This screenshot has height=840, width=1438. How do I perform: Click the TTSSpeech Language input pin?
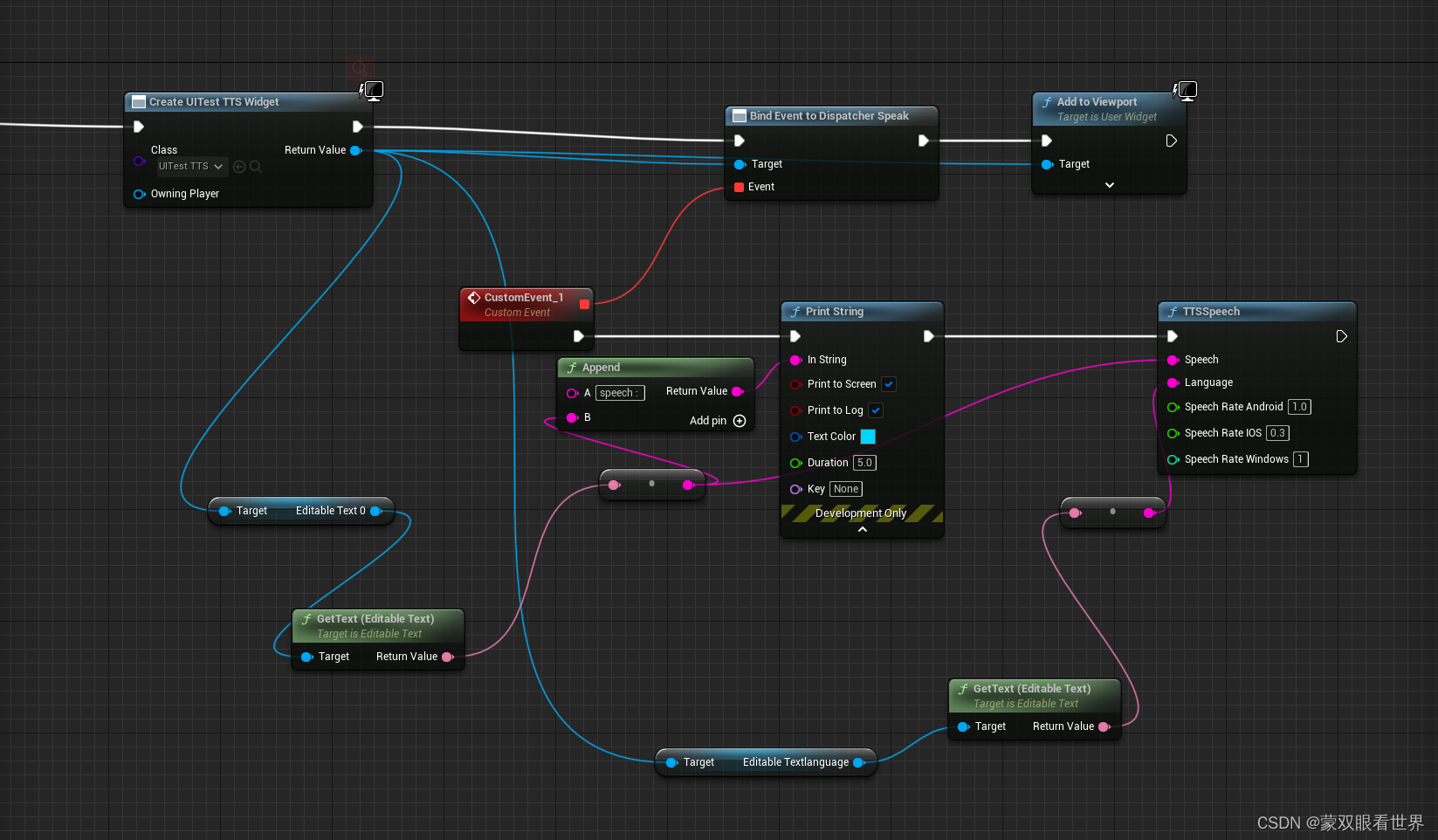(x=1173, y=382)
